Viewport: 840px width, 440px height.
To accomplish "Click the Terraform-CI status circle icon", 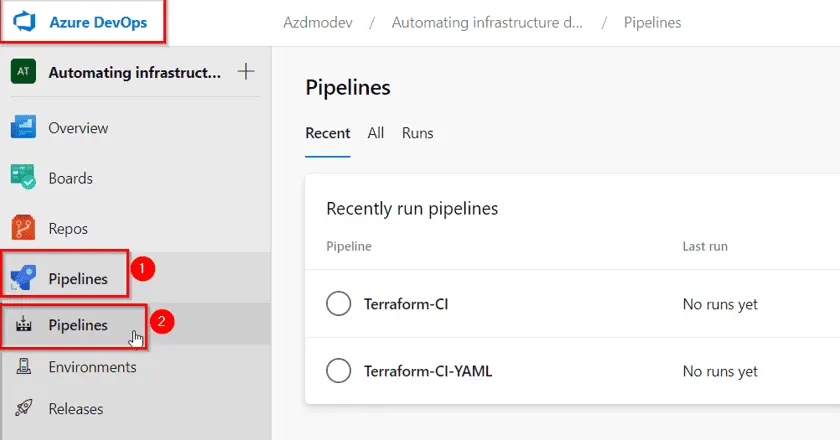I will click(339, 303).
